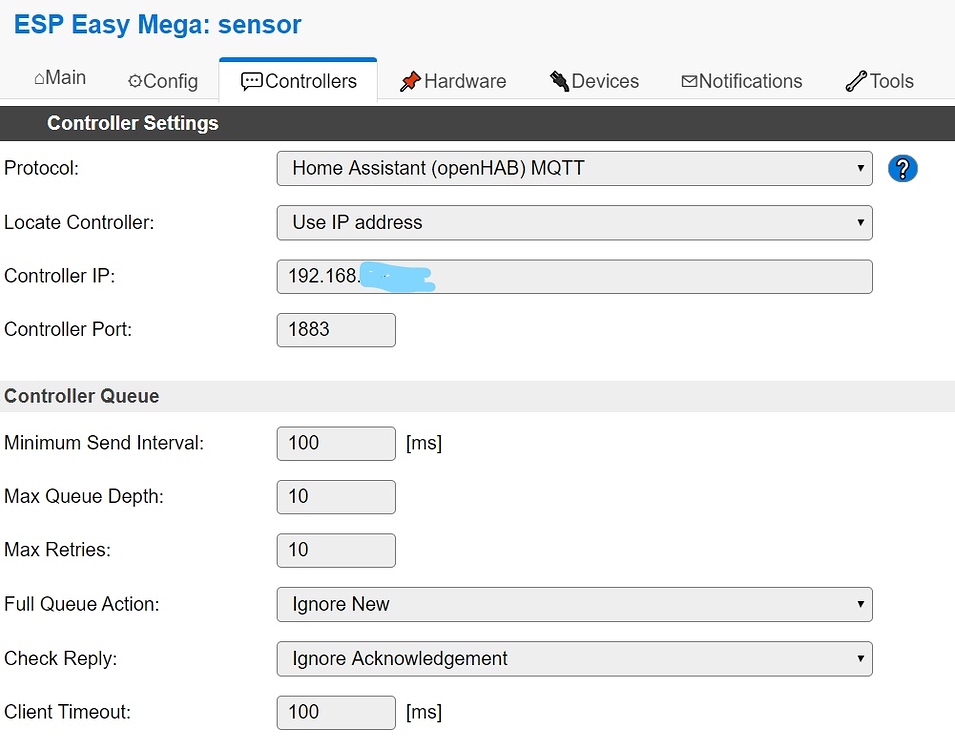Edit the Client Timeout field
The image size is (955, 750).
(336, 712)
